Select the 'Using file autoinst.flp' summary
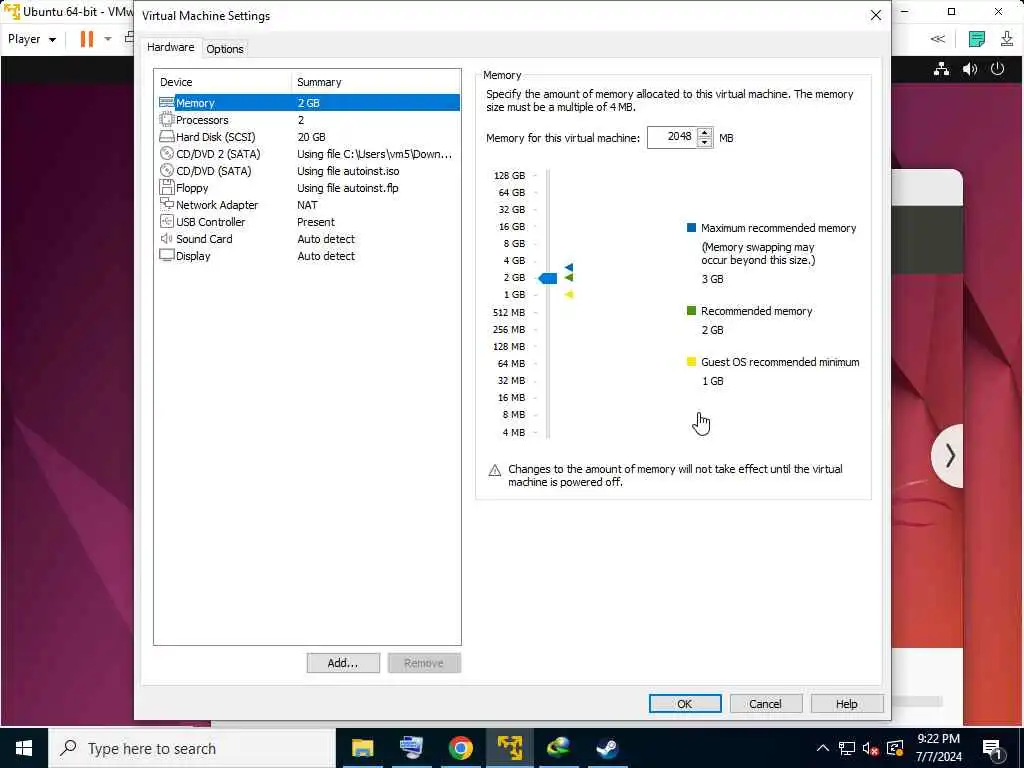 pyautogui.click(x=347, y=187)
